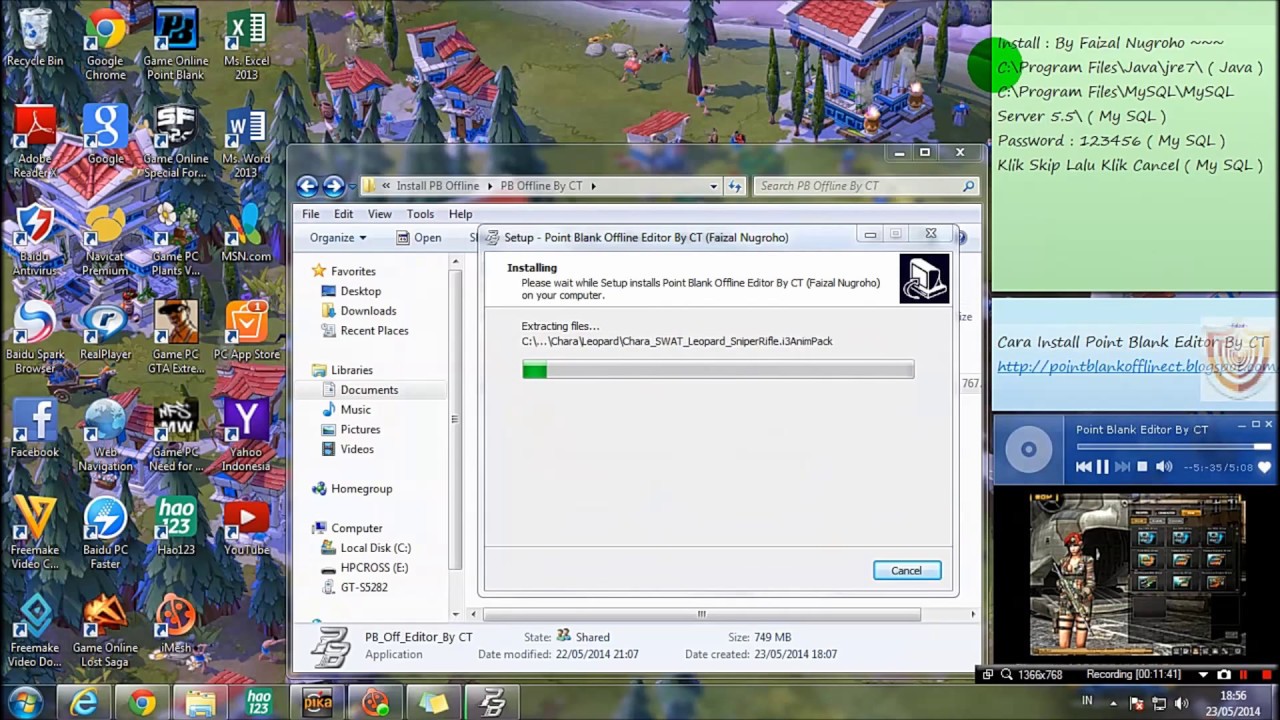Open RealPlayer desktop shortcut
Screen dimensions: 1280x720
[x=105, y=332]
